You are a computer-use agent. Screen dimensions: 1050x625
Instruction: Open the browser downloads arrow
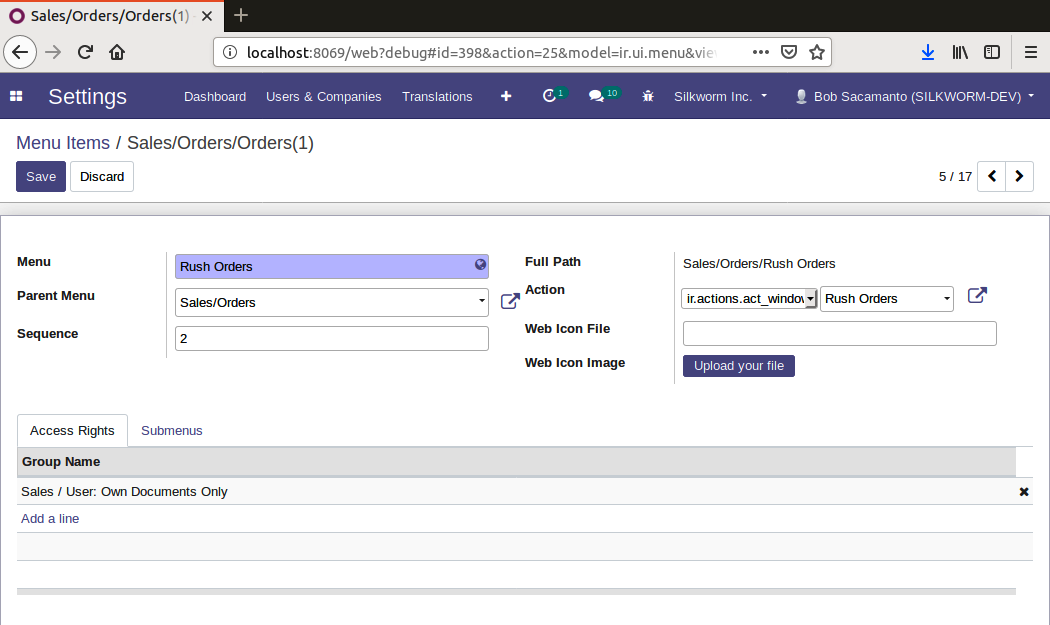(x=927, y=52)
